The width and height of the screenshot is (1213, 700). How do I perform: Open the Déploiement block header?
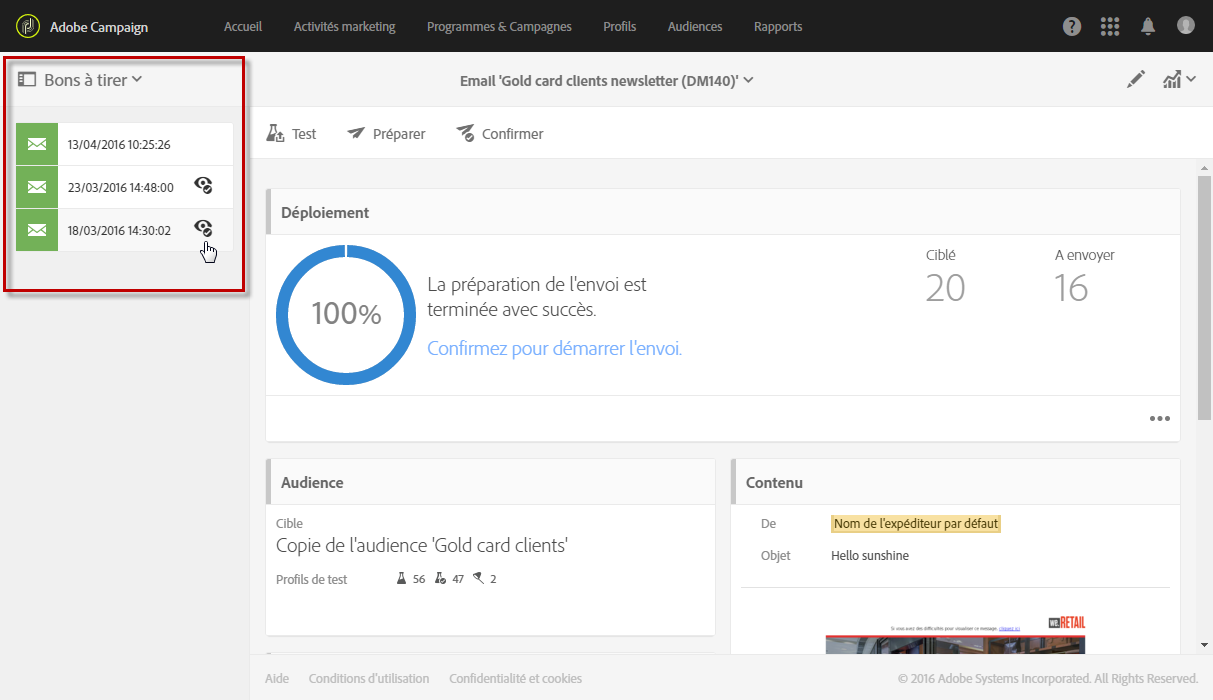tap(723, 212)
